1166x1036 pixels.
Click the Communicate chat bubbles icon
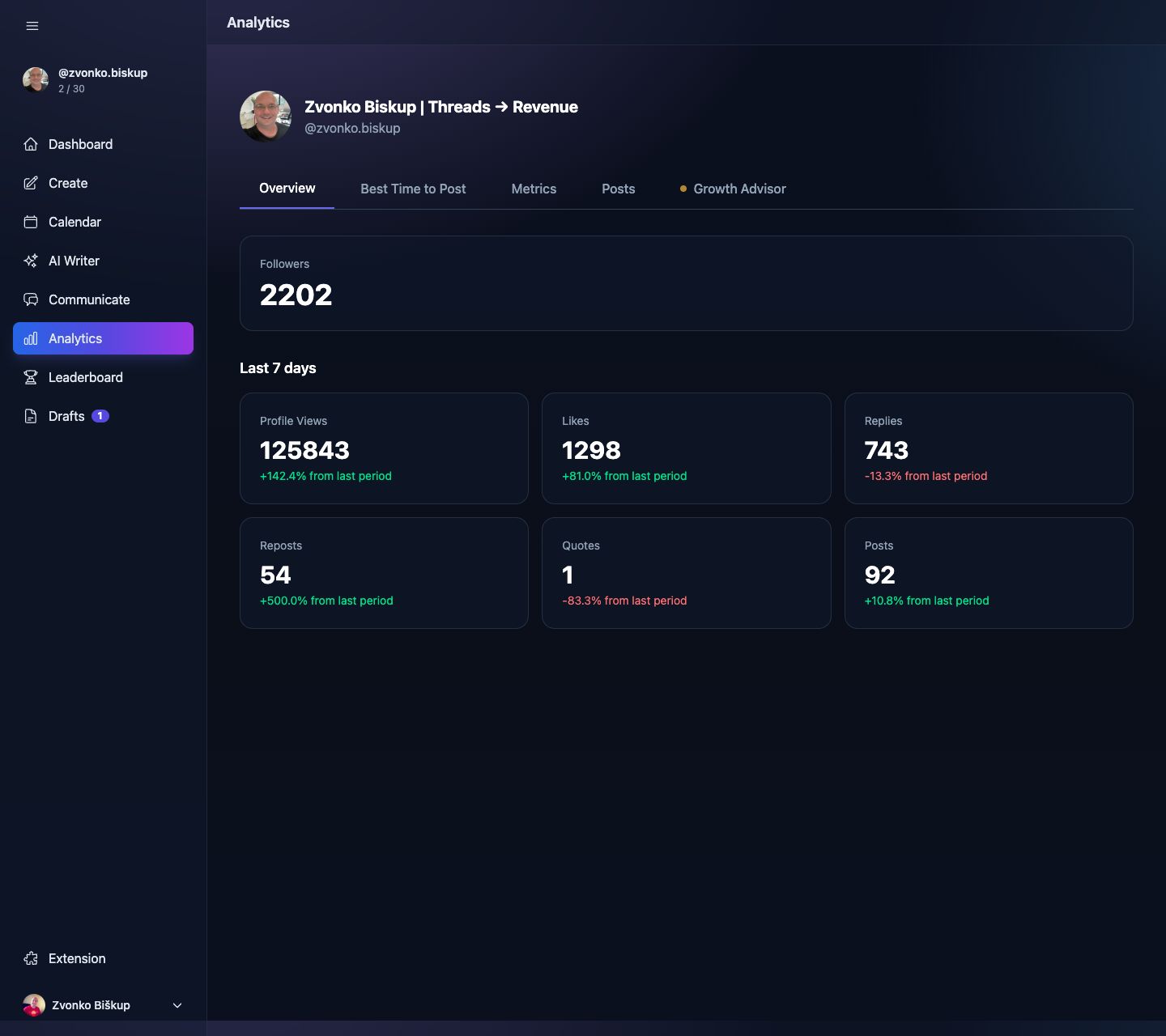pyautogui.click(x=31, y=299)
